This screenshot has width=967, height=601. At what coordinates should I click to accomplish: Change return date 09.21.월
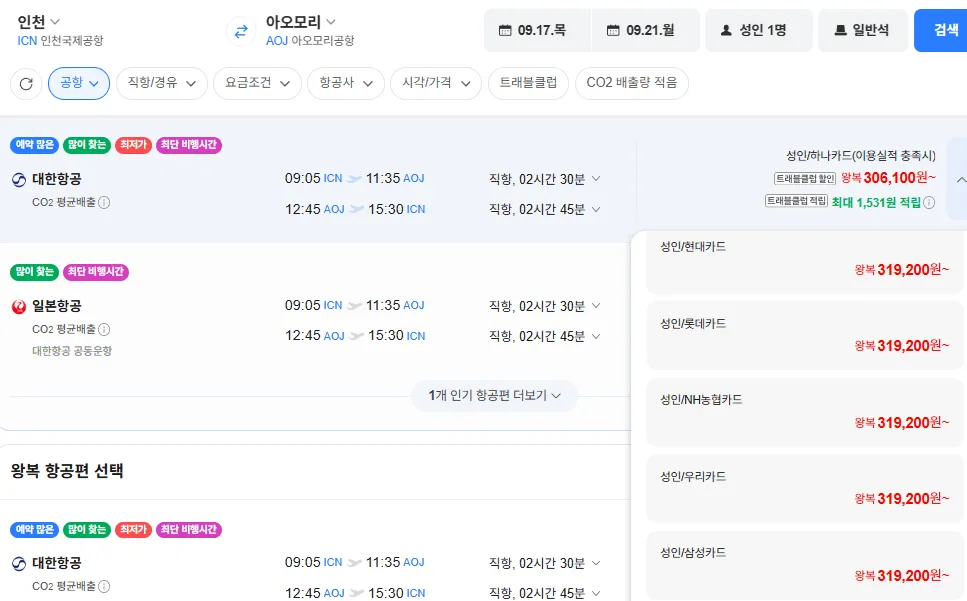645,30
